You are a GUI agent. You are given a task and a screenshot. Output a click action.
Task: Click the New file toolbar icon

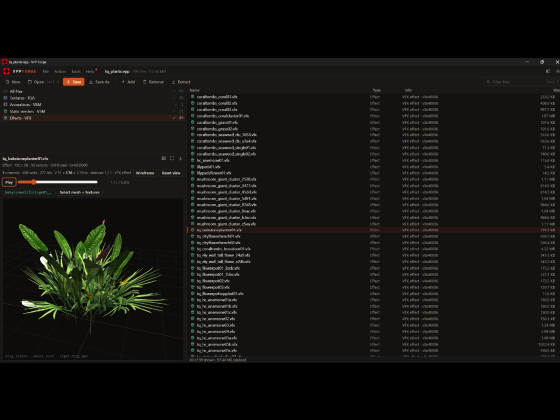click(x=8, y=82)
